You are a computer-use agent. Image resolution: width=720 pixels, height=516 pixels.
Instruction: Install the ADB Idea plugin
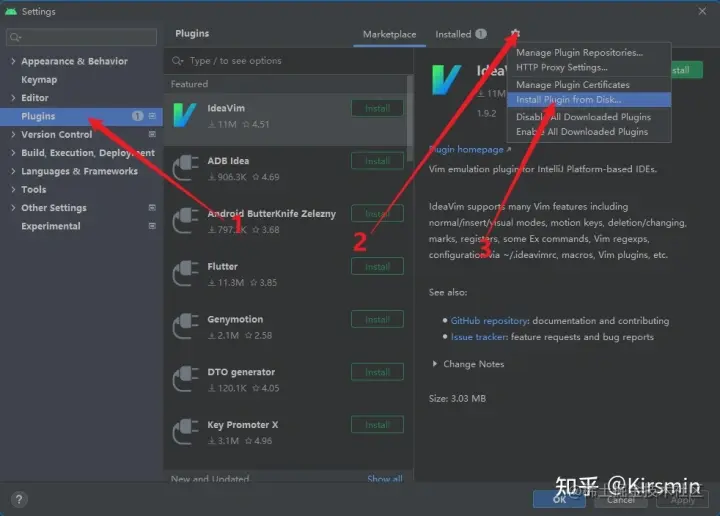coord(377,161)
